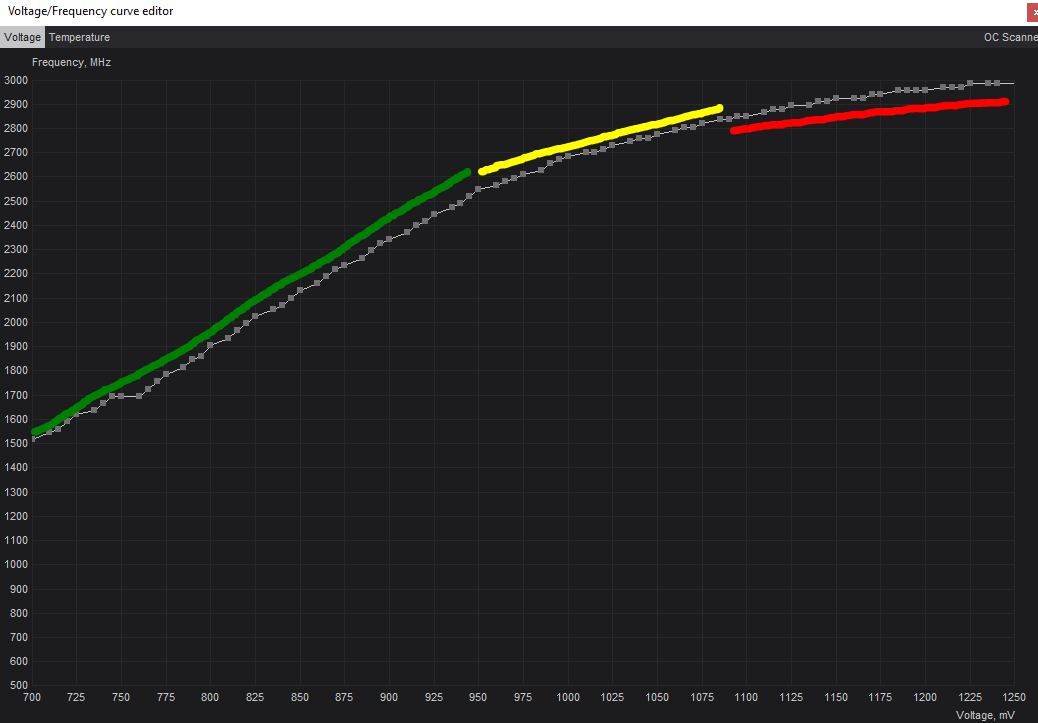Click the "Frequency, MHz" axis title

coord(71,62)
